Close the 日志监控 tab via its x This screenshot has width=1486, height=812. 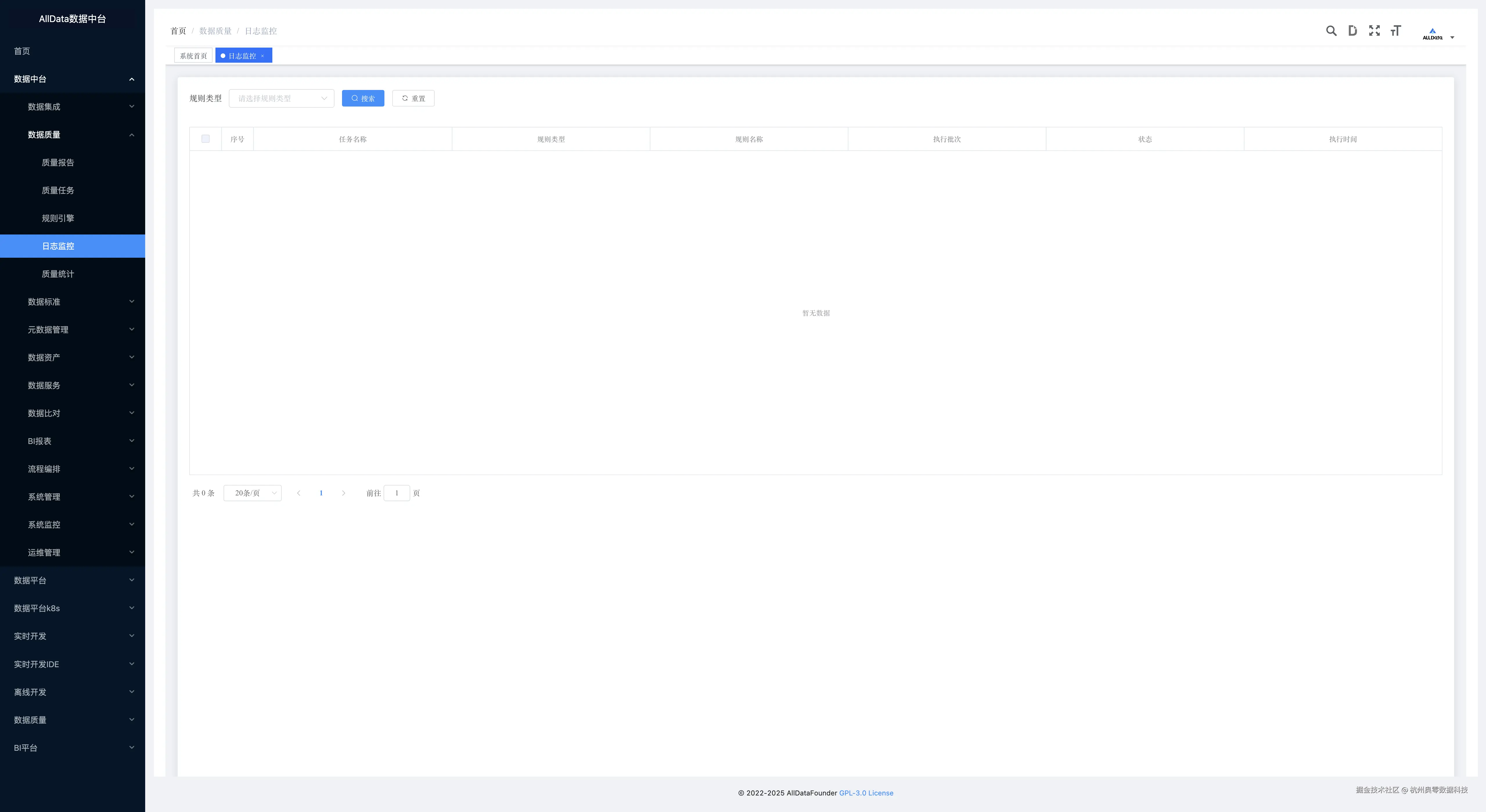pos(262,56)
